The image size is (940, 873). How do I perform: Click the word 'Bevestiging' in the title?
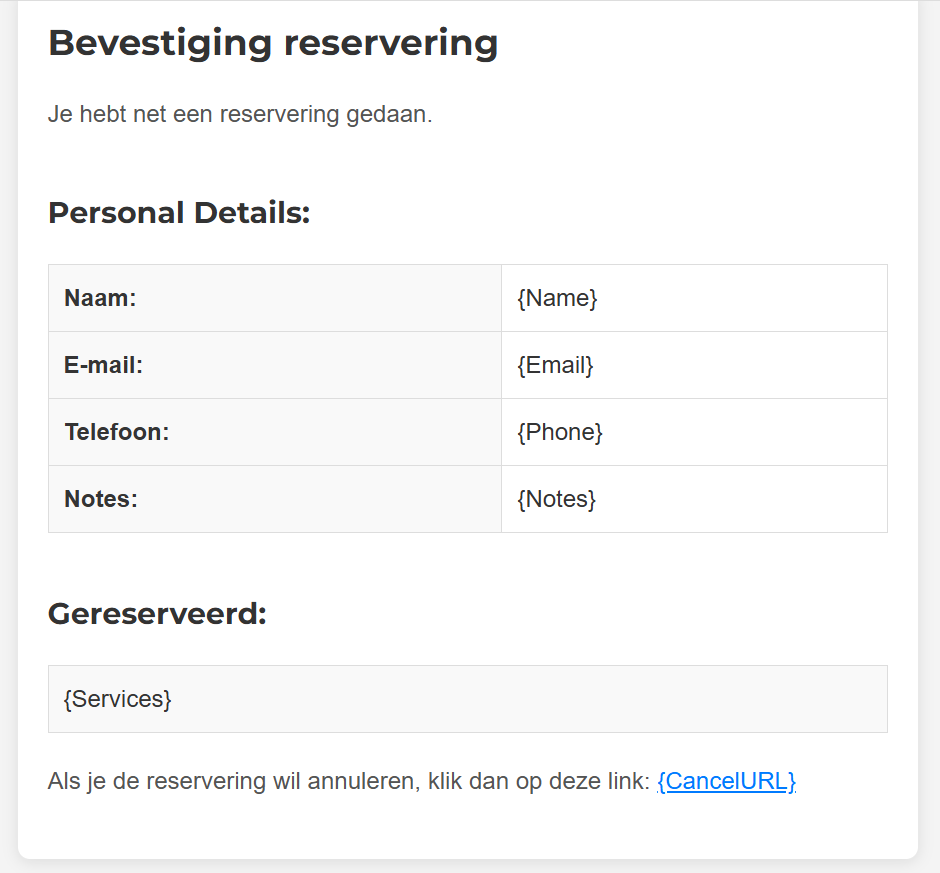pyautogui.click(x=160, y=44)
